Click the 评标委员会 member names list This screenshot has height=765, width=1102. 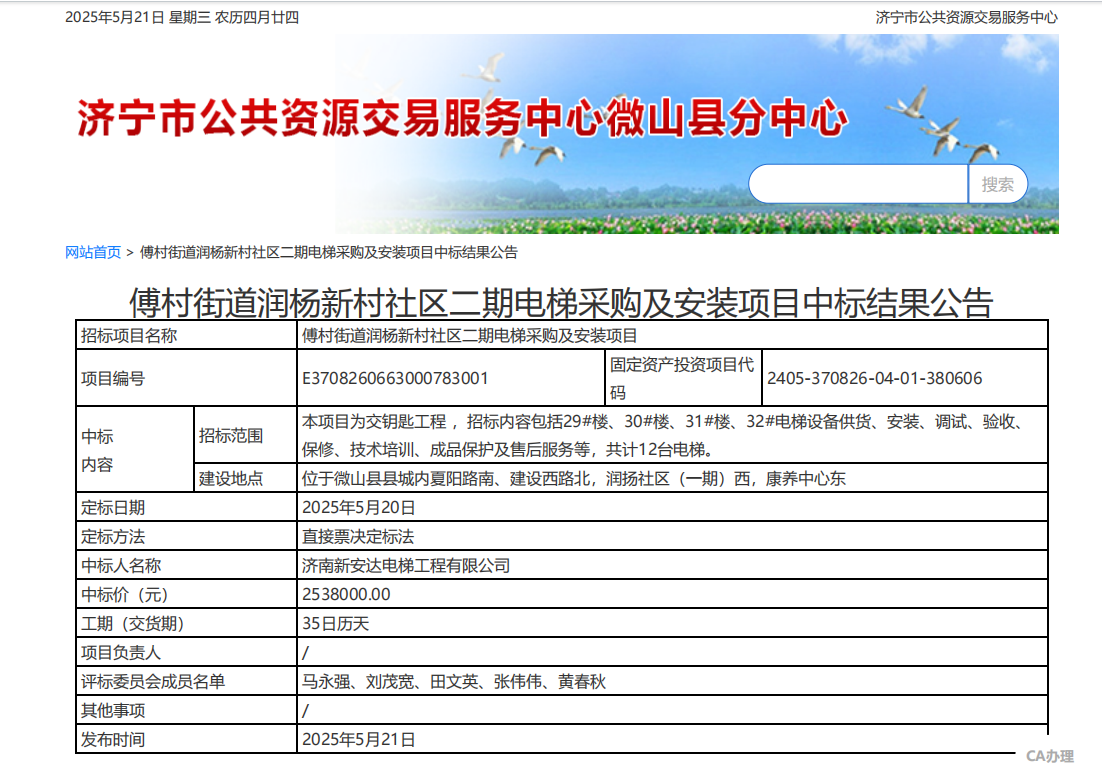click(x=453, y=682)
